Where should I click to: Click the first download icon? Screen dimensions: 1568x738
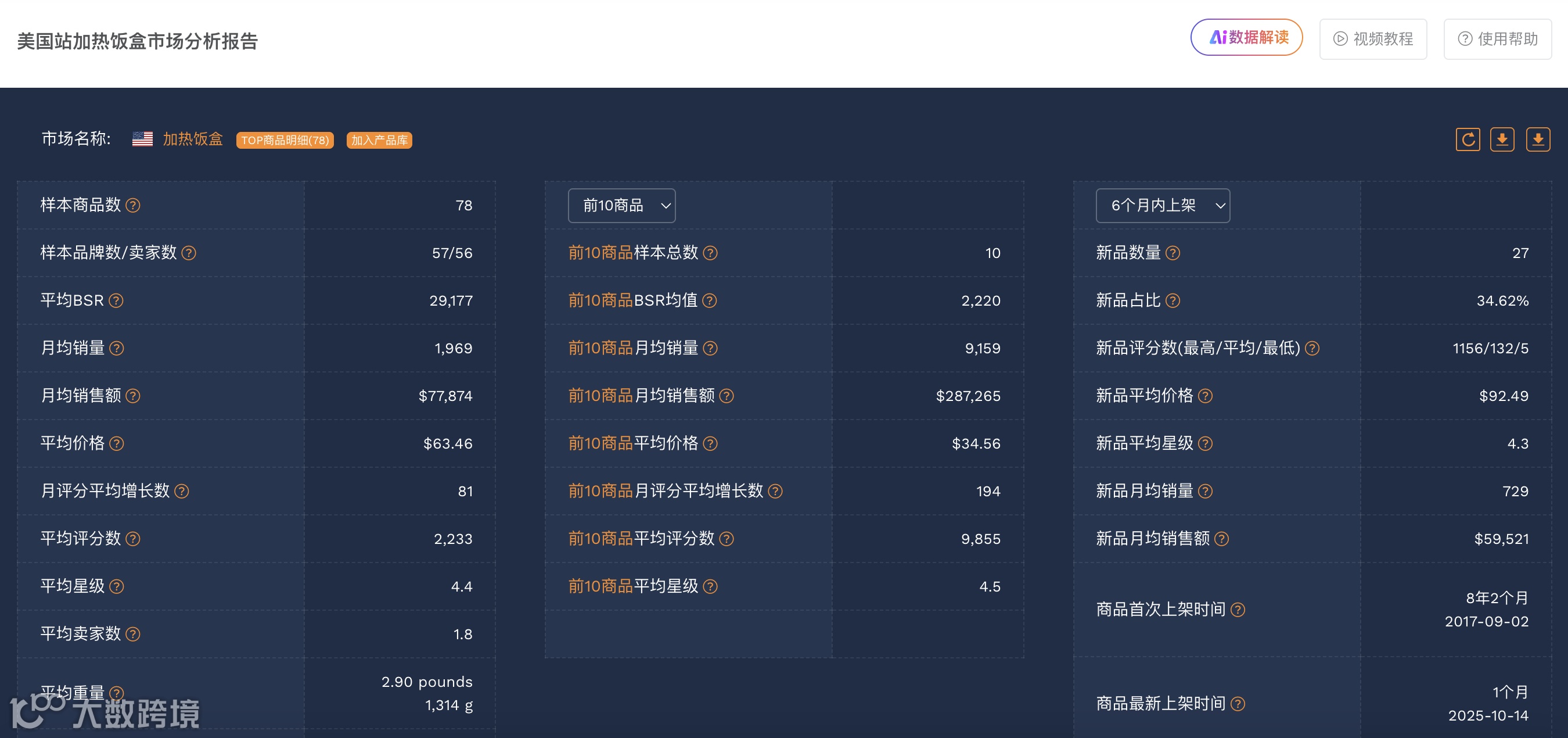tap(1502, 139)
